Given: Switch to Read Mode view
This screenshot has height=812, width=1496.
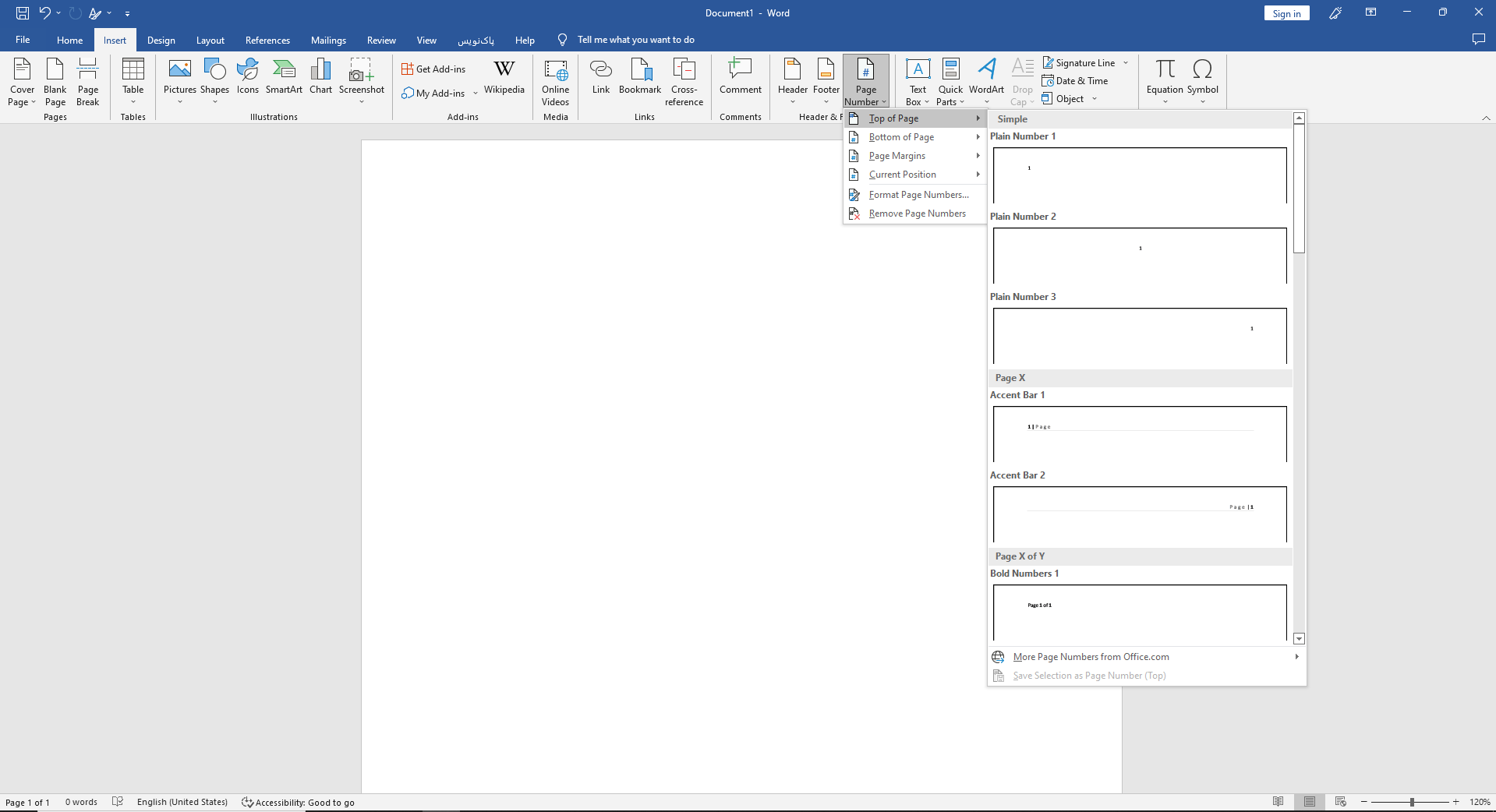Looking at the screenshot, I should [1278, 802].
